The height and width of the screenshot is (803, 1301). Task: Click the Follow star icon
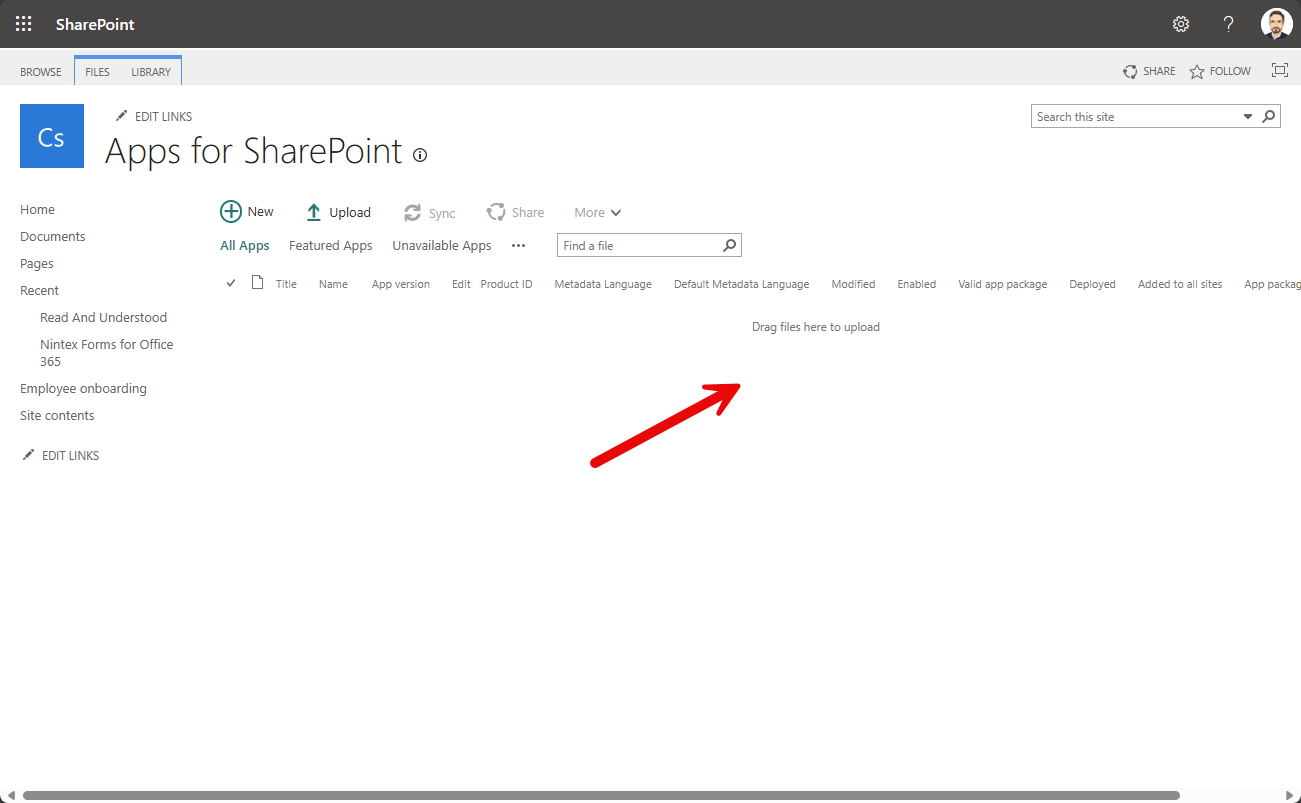(x=1197, y=71)
